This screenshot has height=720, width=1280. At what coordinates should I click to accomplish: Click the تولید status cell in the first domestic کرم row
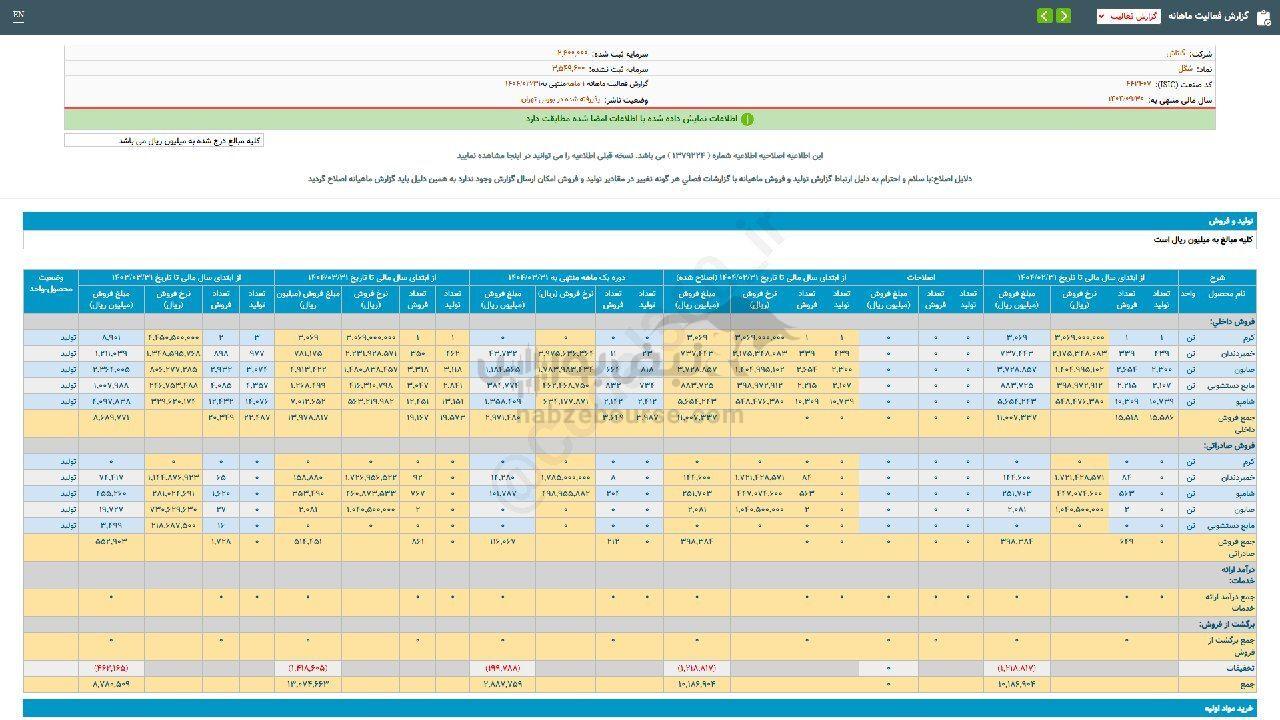pos(67,337)
